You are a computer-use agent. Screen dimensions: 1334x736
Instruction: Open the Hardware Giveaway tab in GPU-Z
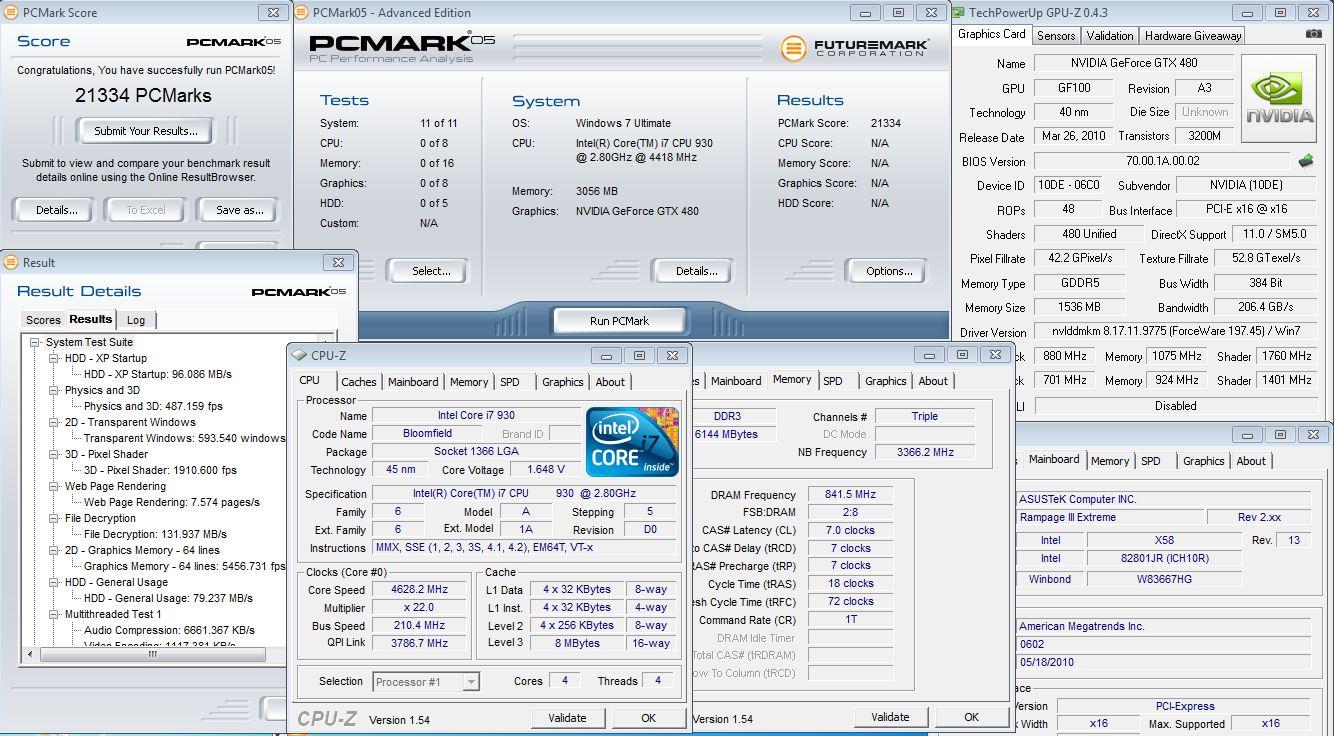click(x=1193, y=35)
